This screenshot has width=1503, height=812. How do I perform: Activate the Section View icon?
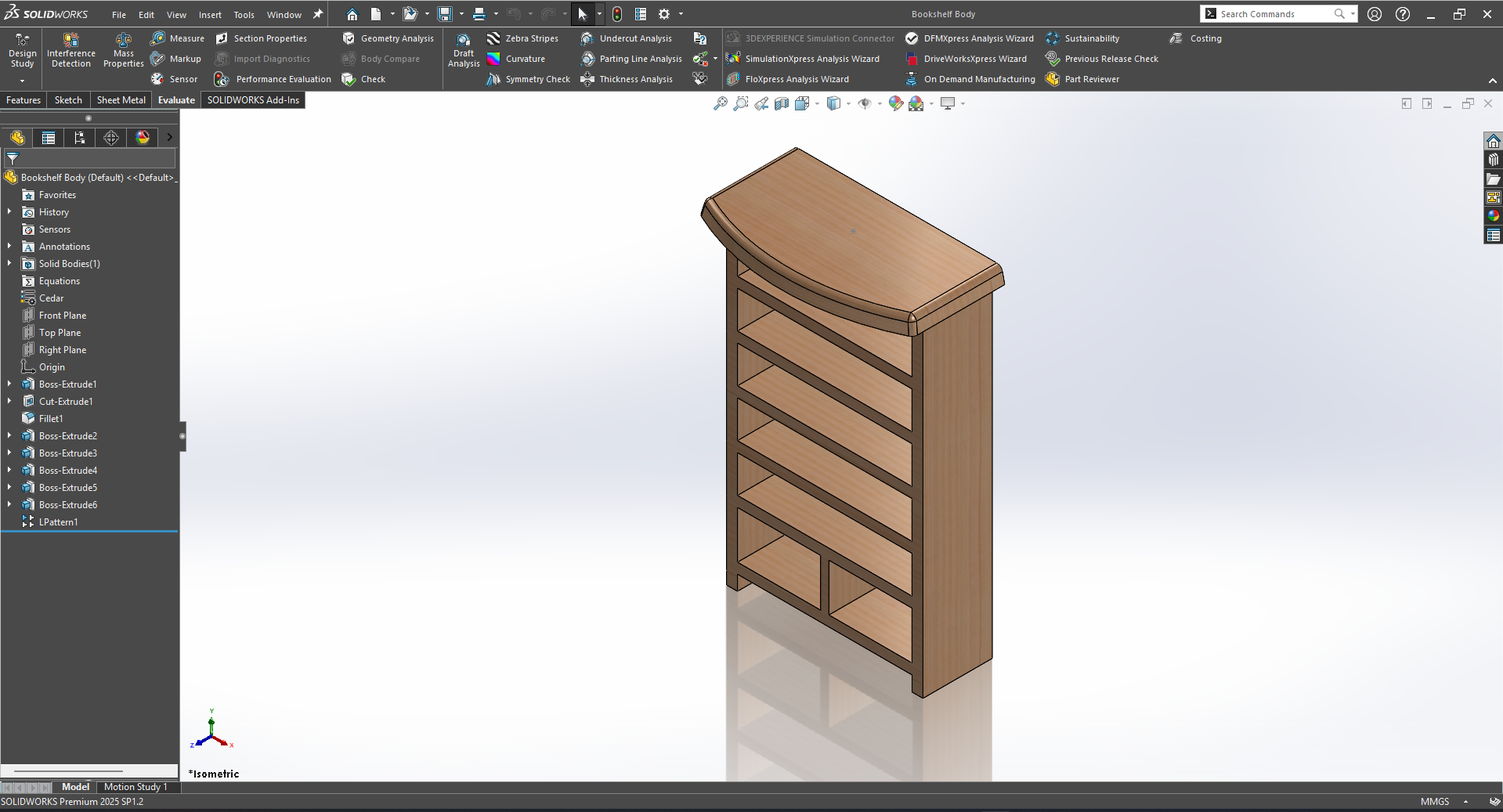[782, 103]
